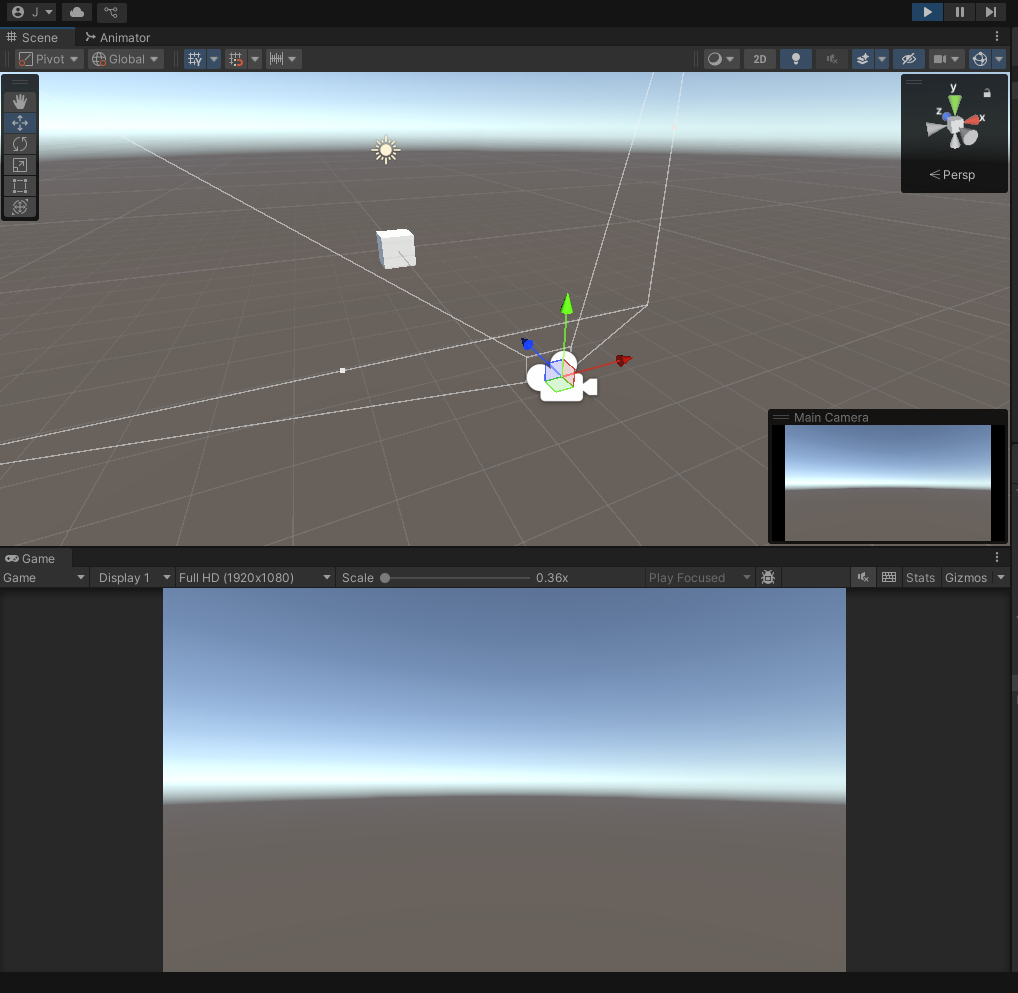Activate the Transform tool
1018x993 pixels.
20,207
